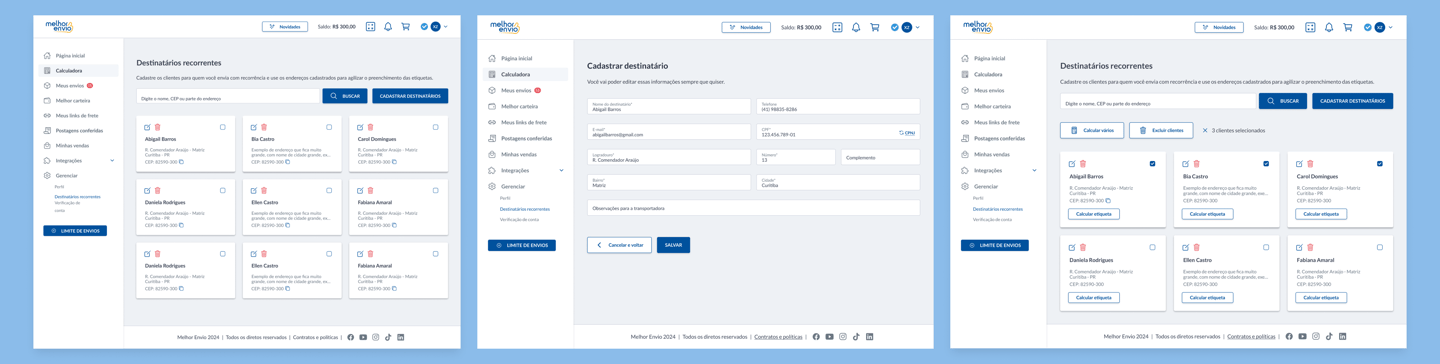Viewport: 1440px width, 364px height.
Task: Edit Bia Castro card in left screen
Action: click(254, 127)
